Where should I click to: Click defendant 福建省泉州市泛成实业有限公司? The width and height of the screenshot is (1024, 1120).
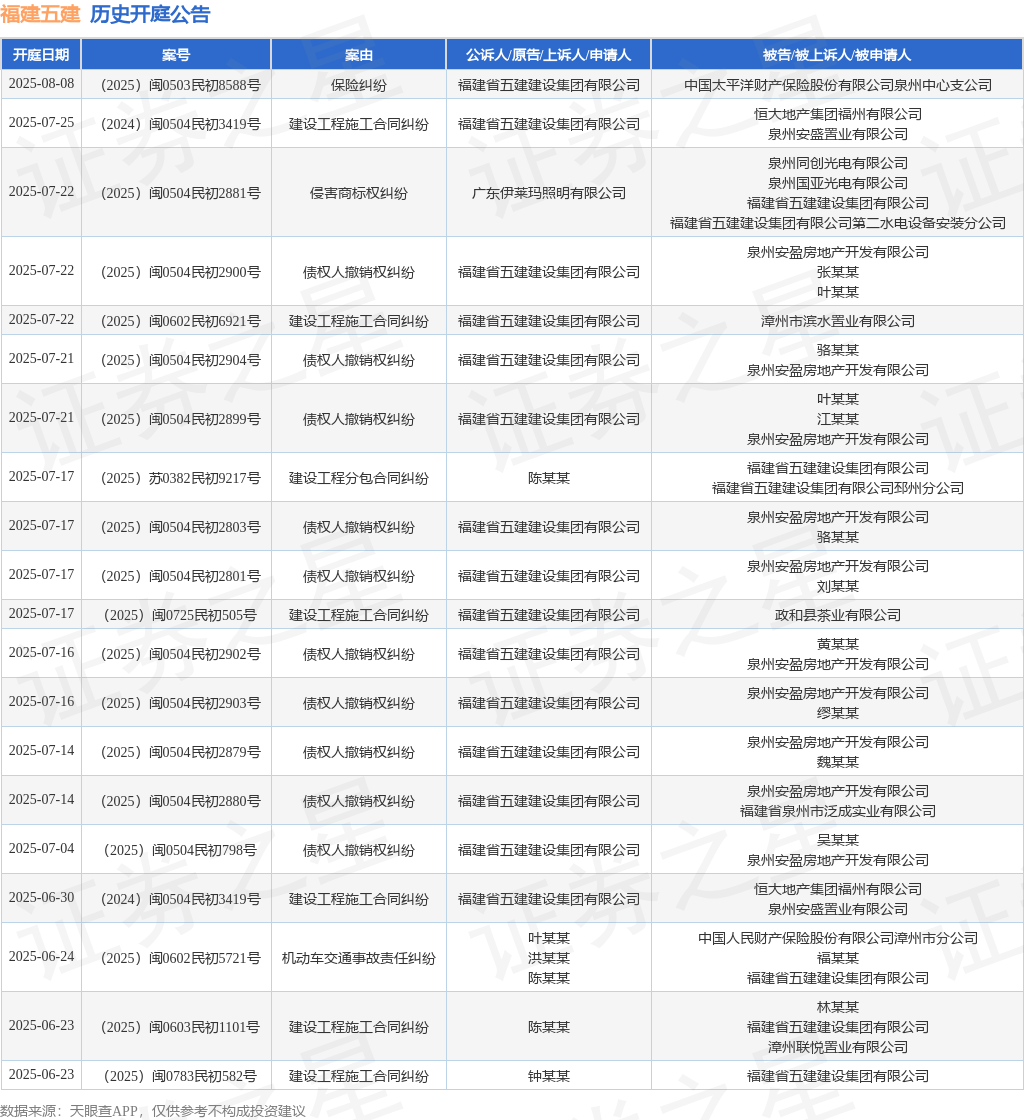pos(838,811)
